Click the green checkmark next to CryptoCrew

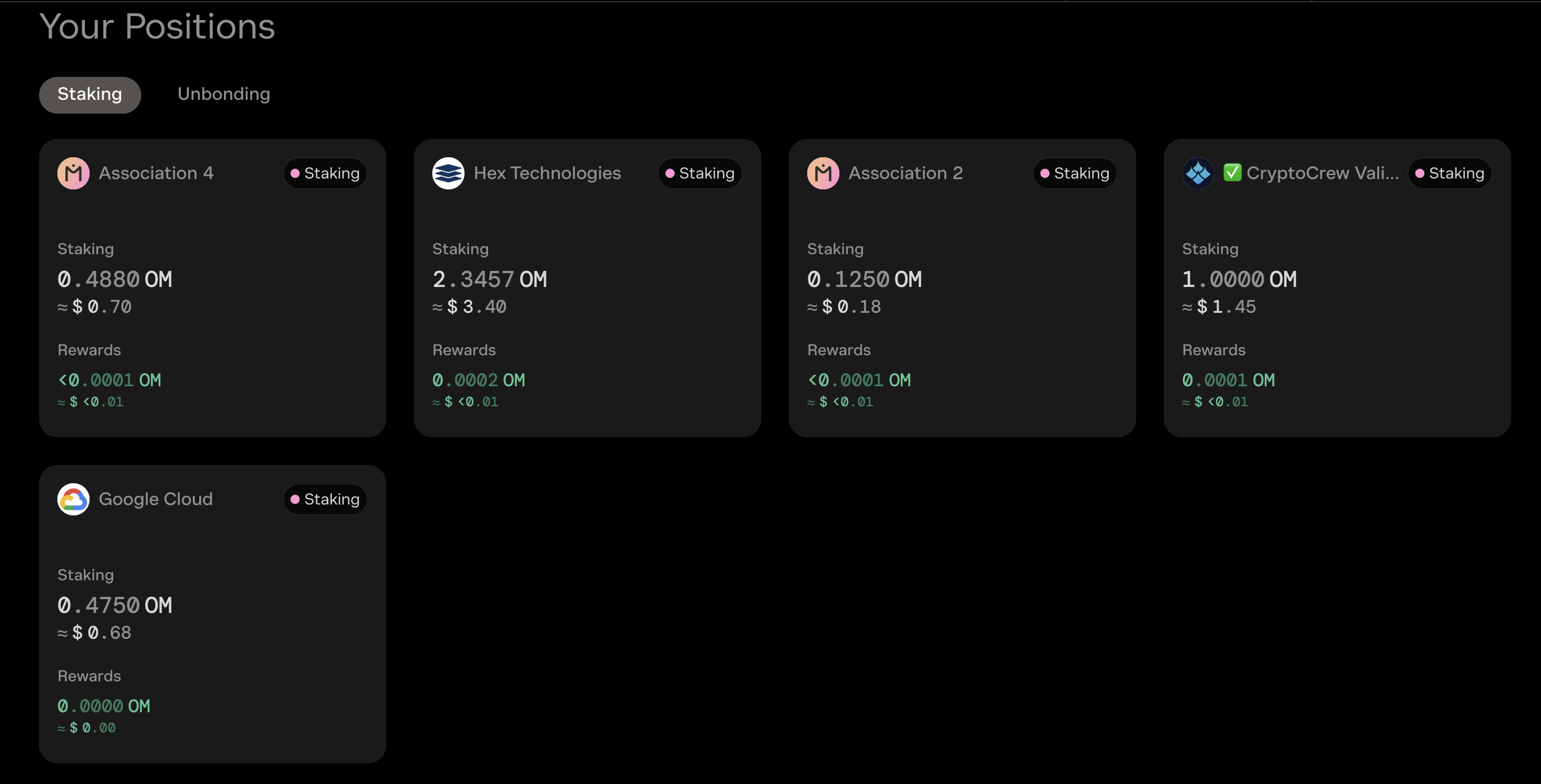tap(1232, 173)
